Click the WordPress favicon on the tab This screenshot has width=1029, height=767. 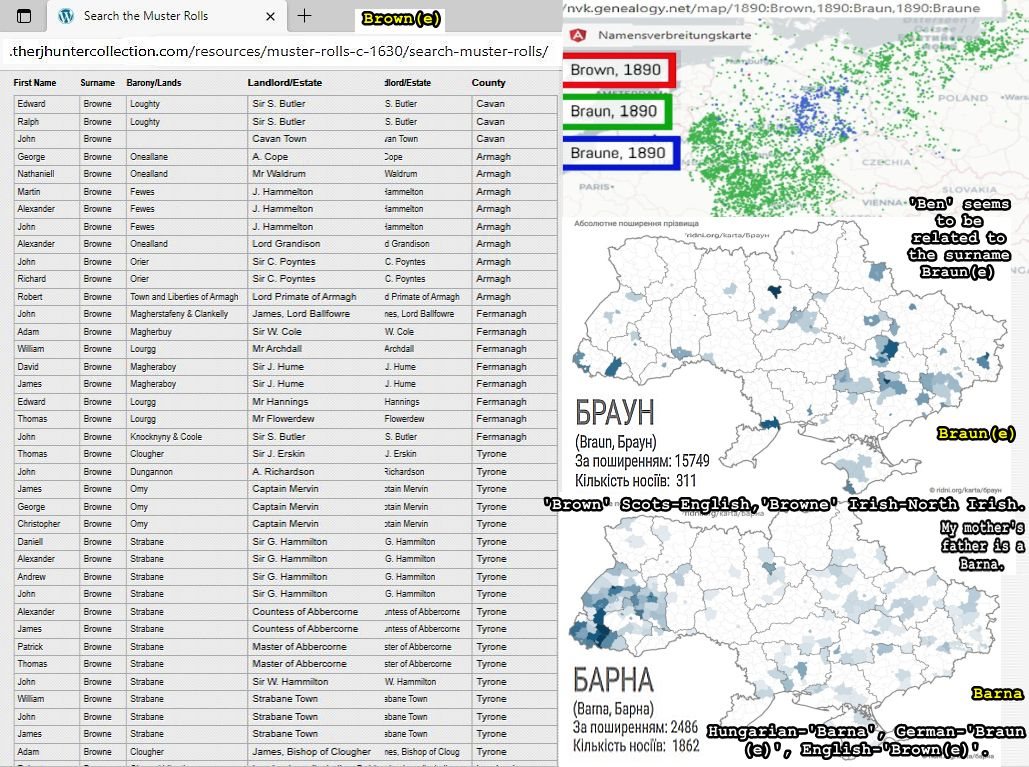tap(66, 16)
